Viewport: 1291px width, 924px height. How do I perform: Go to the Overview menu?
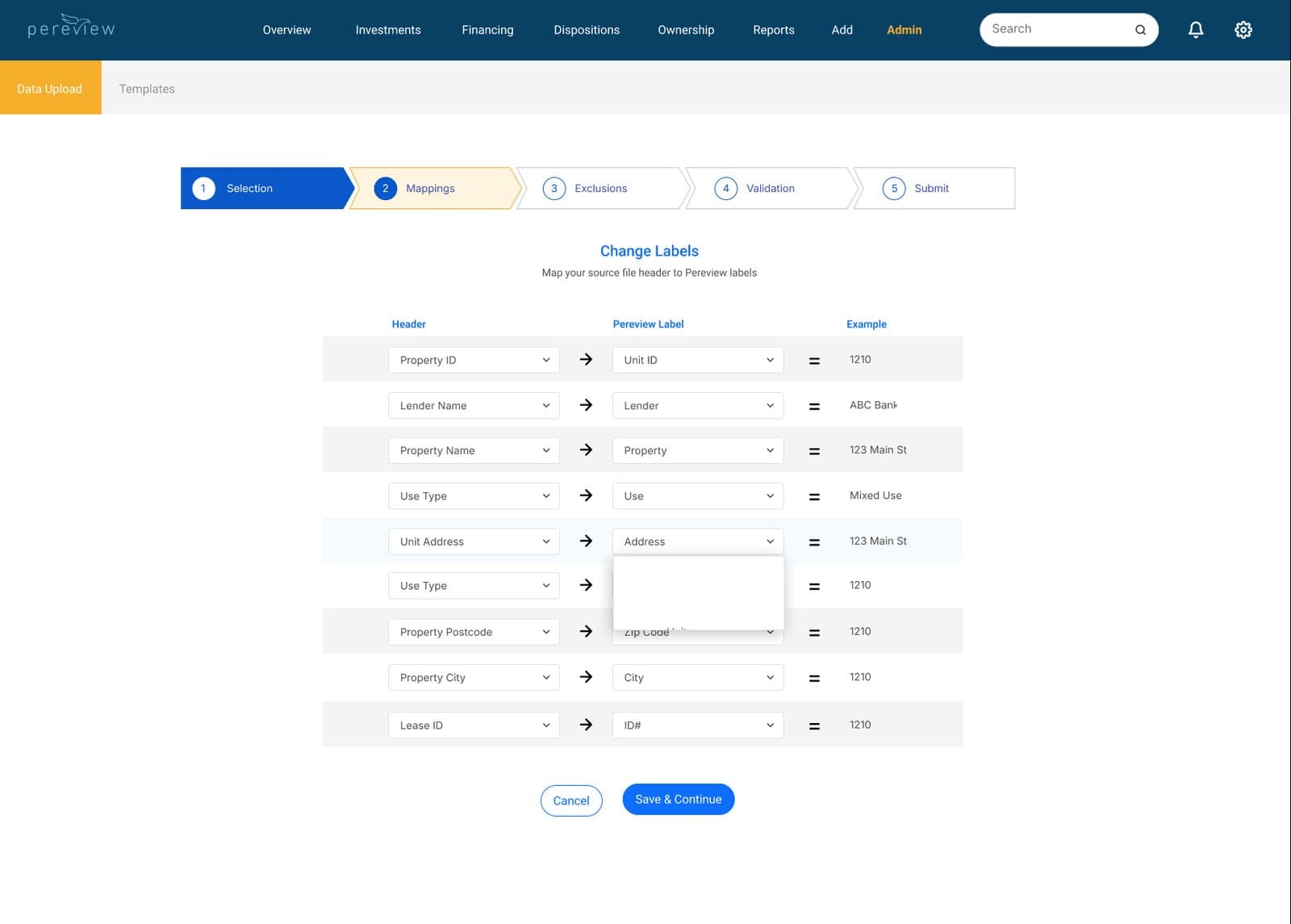pyautogui.click(x=286, y=30)
